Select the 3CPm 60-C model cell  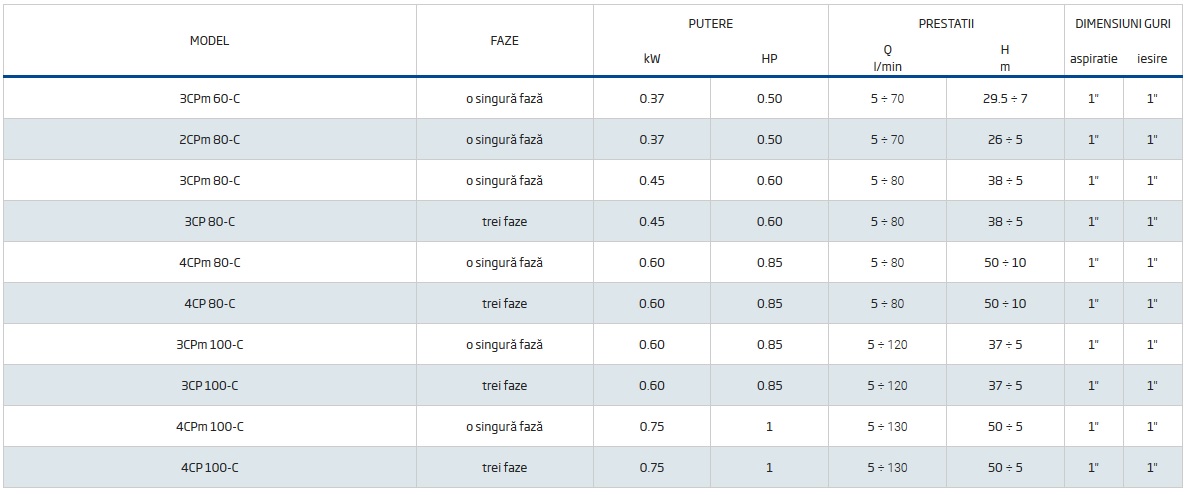click(x=209, y=99)
